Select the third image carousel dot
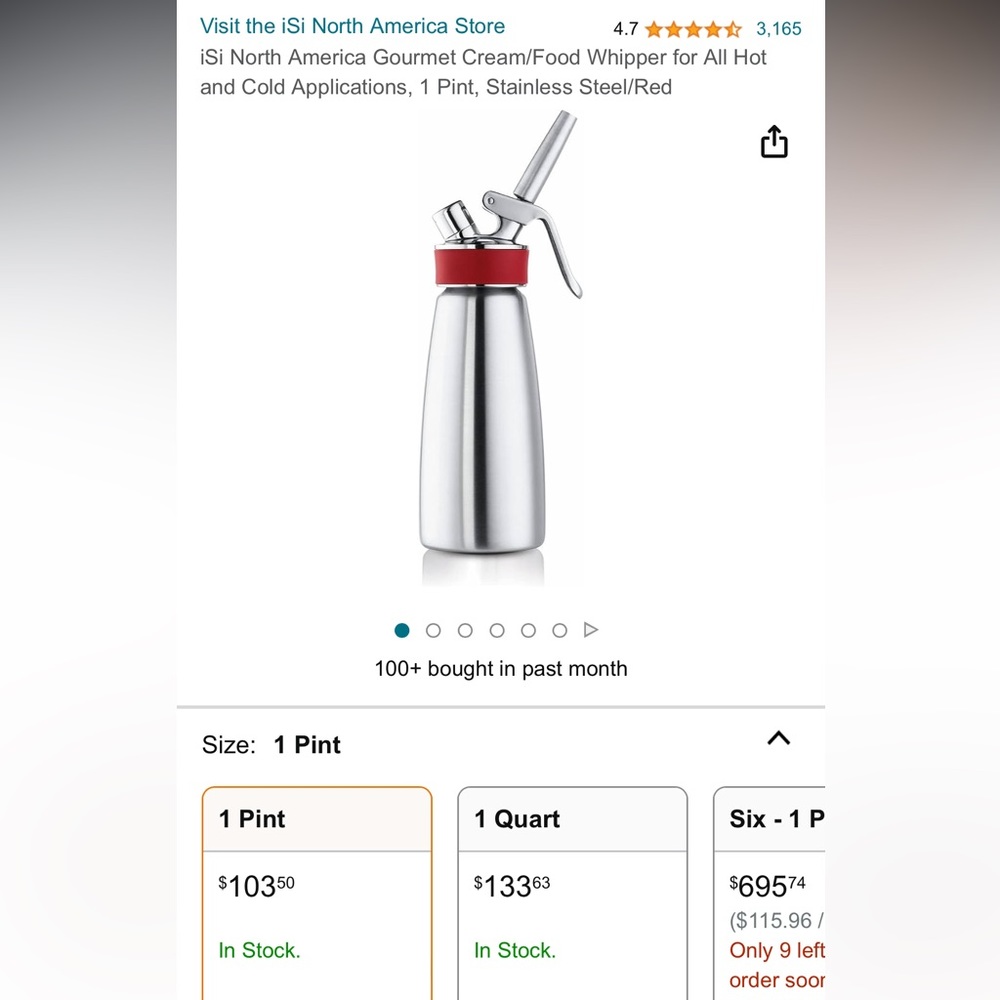 click(465, 630)
